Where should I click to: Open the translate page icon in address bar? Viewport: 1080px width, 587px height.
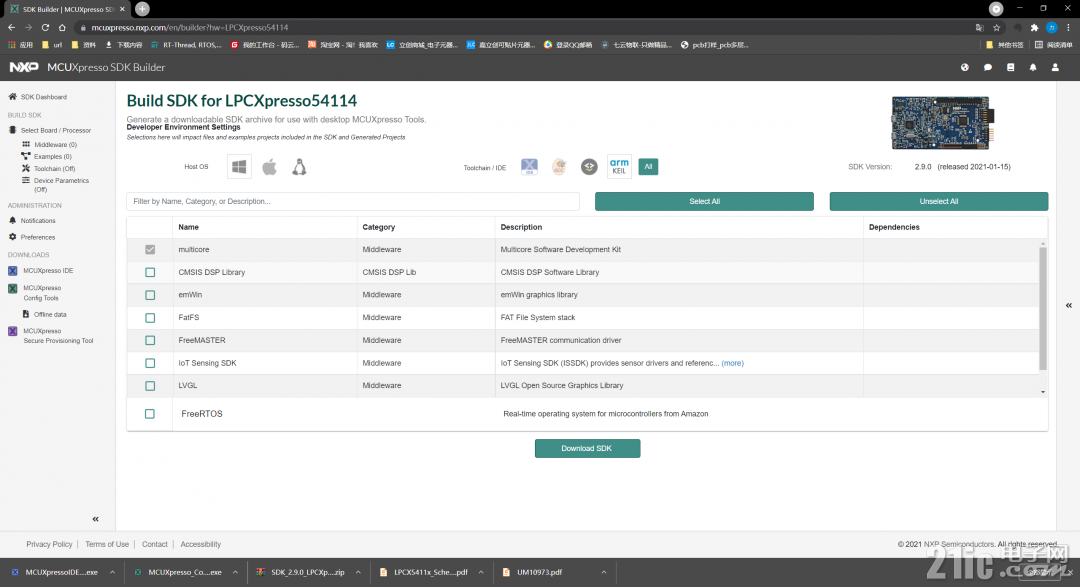click(x=979, y=28)
